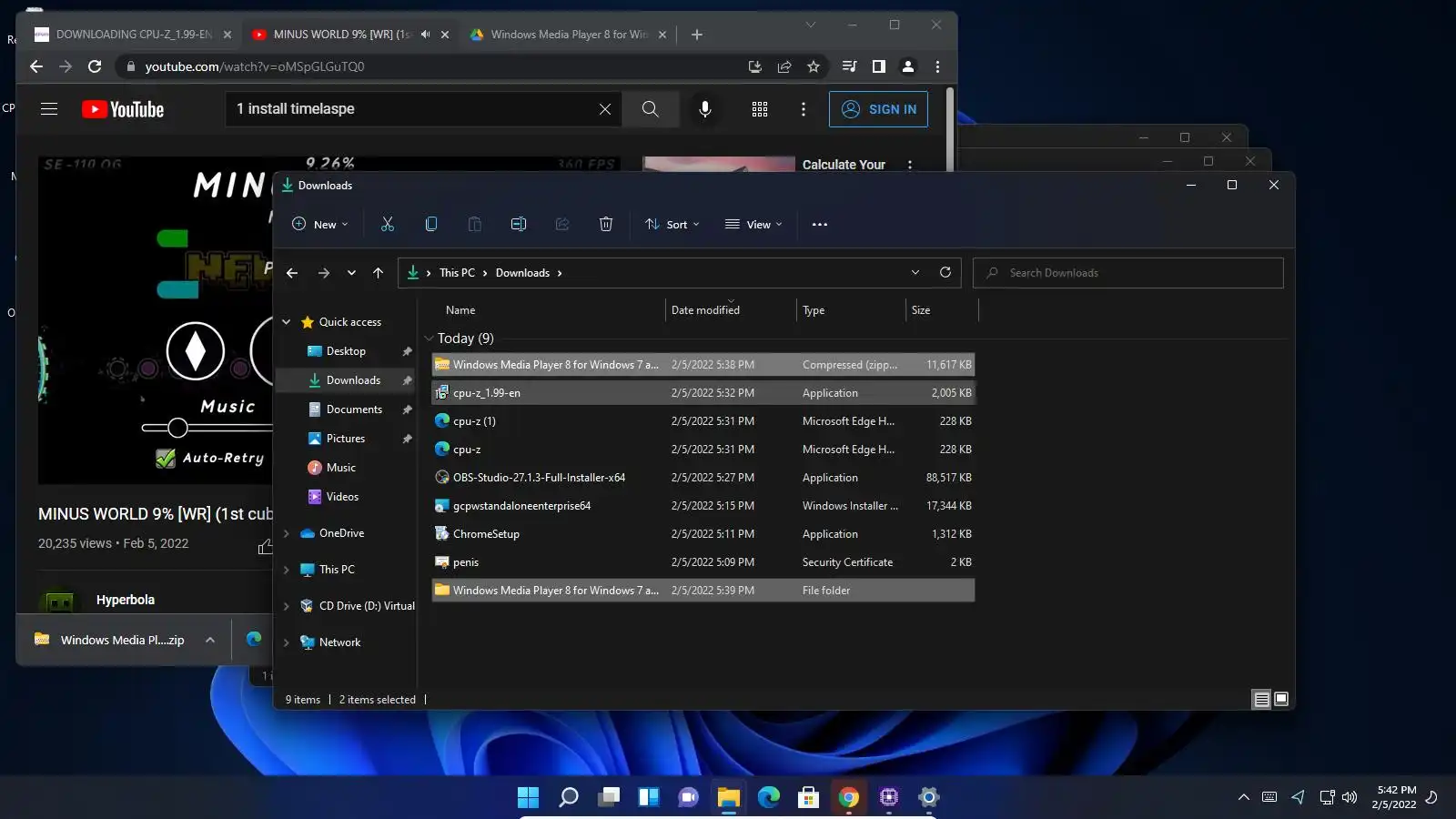Click This PC in the address breadcrumb
The image size is (1456, 819).
[x=457, y=273]
